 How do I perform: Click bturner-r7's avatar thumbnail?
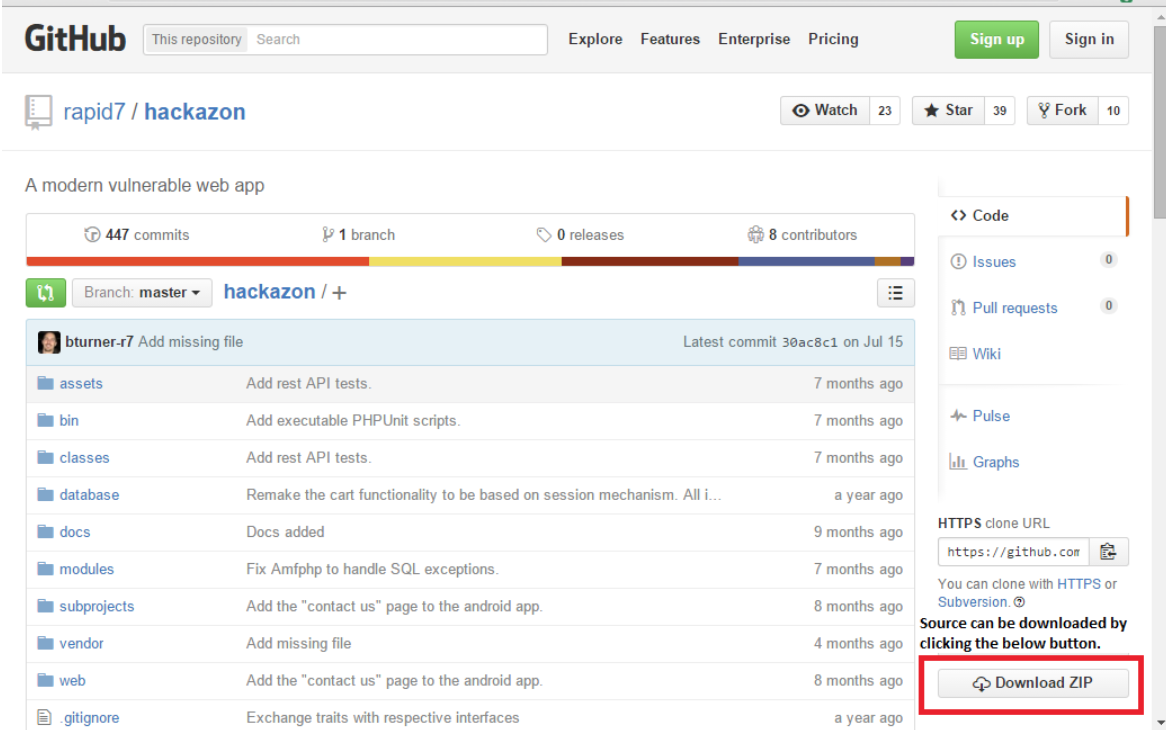click(49, 342)
